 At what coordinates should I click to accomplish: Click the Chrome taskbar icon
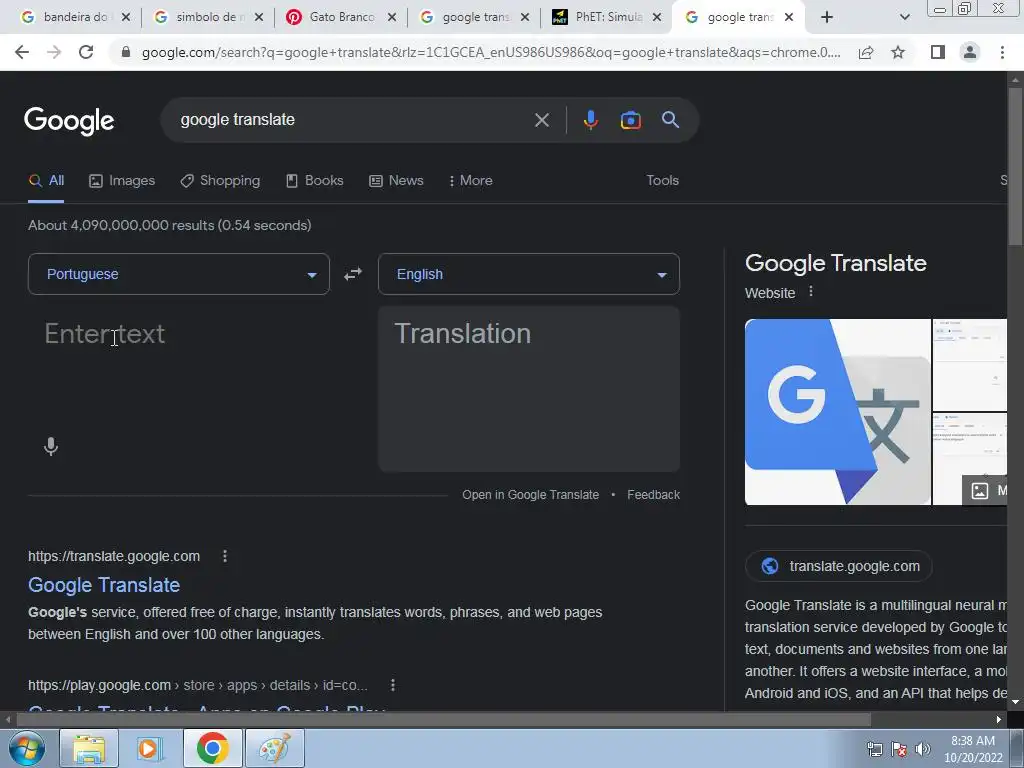click(212, 748)
